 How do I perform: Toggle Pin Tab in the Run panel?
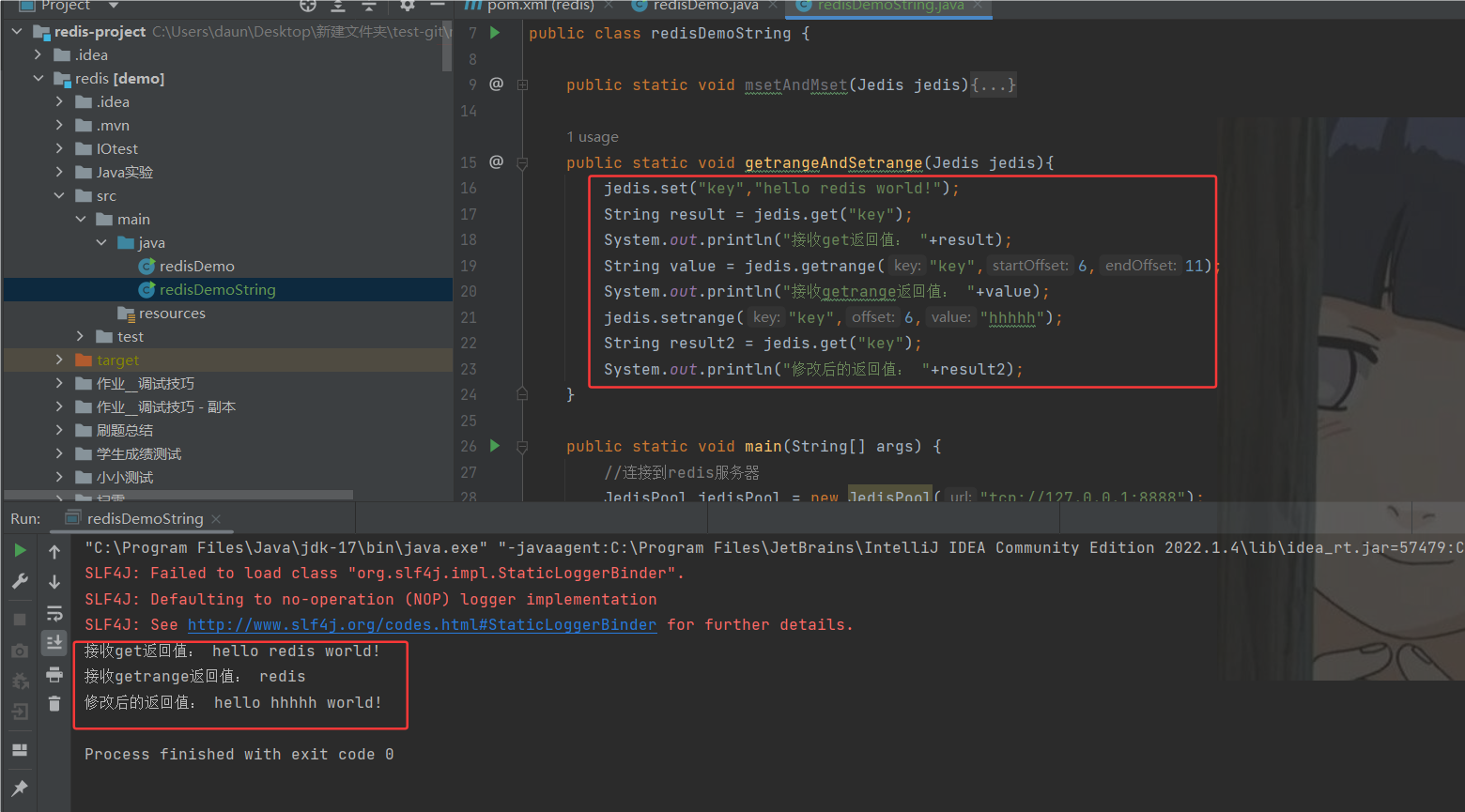coord(20,788)
